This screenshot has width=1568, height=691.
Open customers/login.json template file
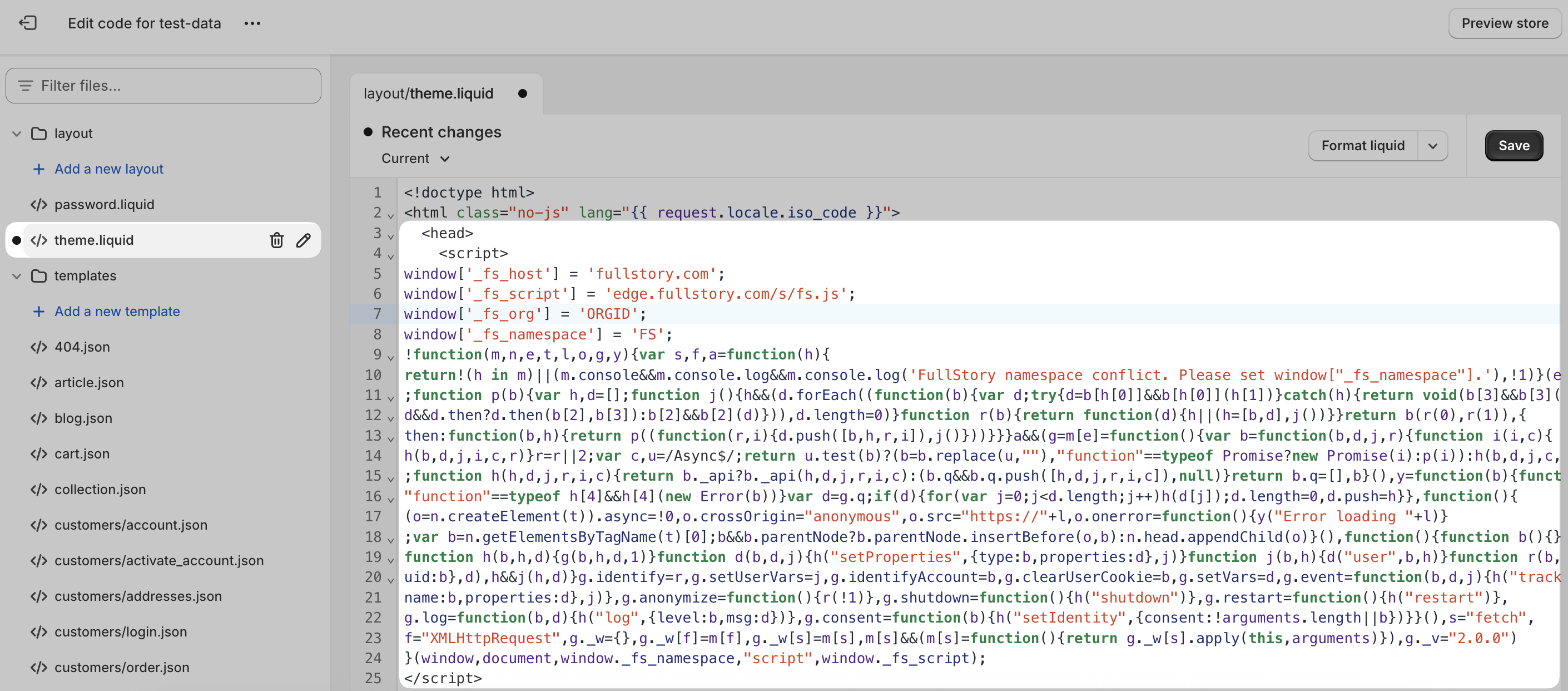121,632
